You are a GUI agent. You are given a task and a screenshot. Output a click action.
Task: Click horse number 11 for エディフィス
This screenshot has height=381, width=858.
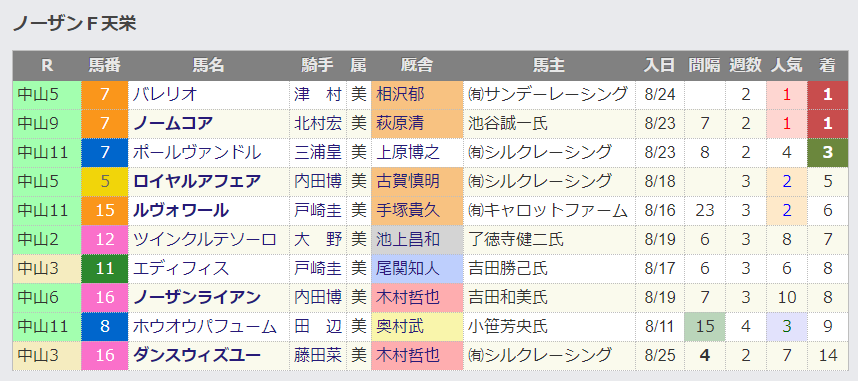(105, 269)
